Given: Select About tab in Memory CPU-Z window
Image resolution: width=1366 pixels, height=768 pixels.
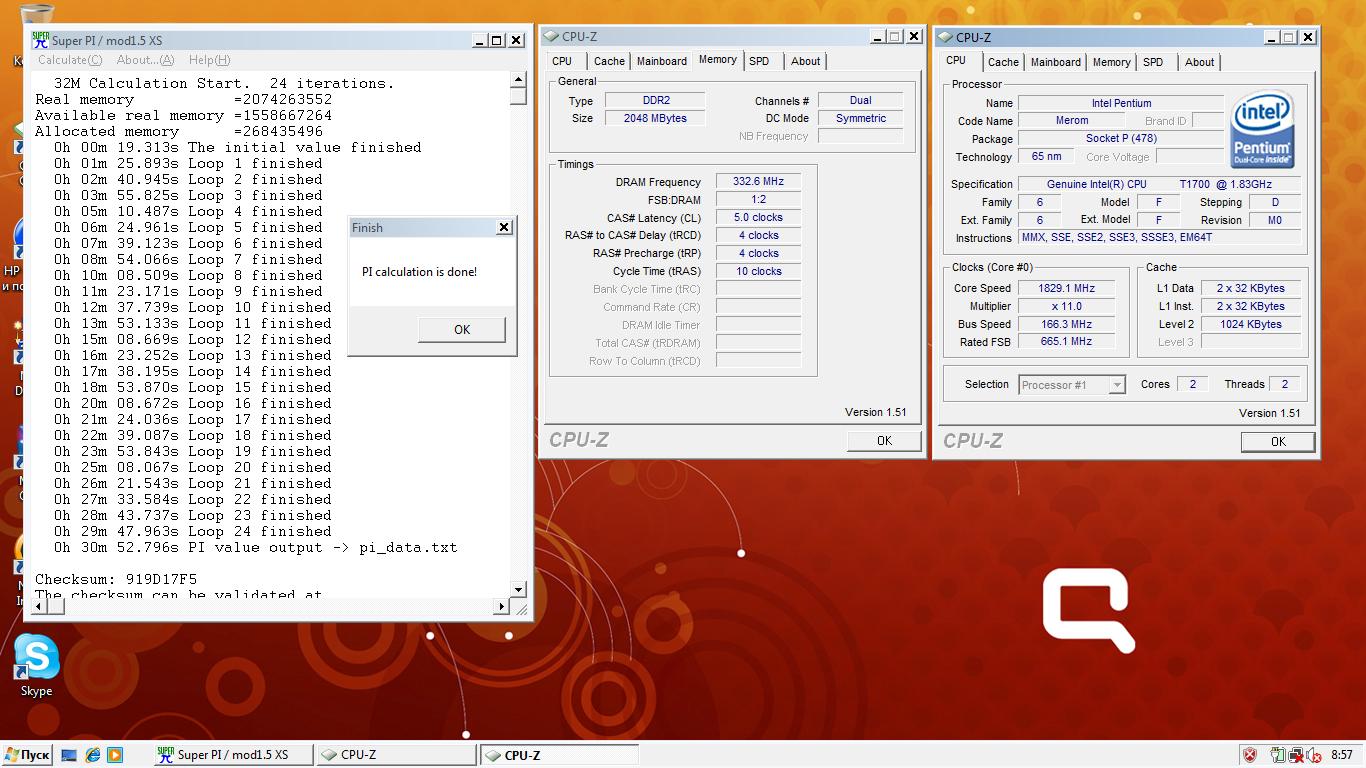Looking at the screenshot, I should (806, 61).
